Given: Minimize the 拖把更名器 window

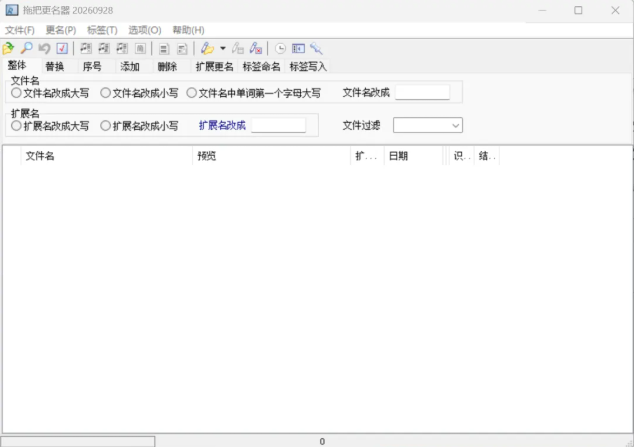Looking at the screenshot, I should [x=543, y=10].
